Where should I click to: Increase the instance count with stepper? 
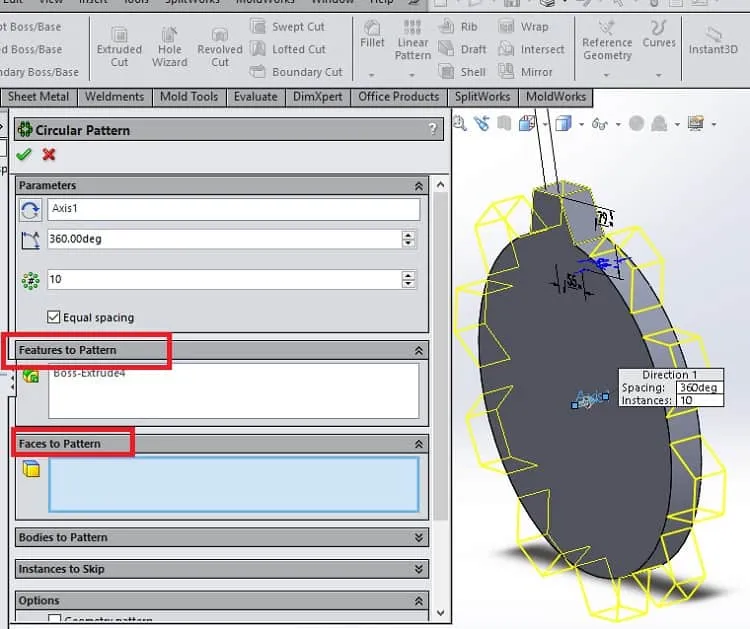(x=408, y=275)
